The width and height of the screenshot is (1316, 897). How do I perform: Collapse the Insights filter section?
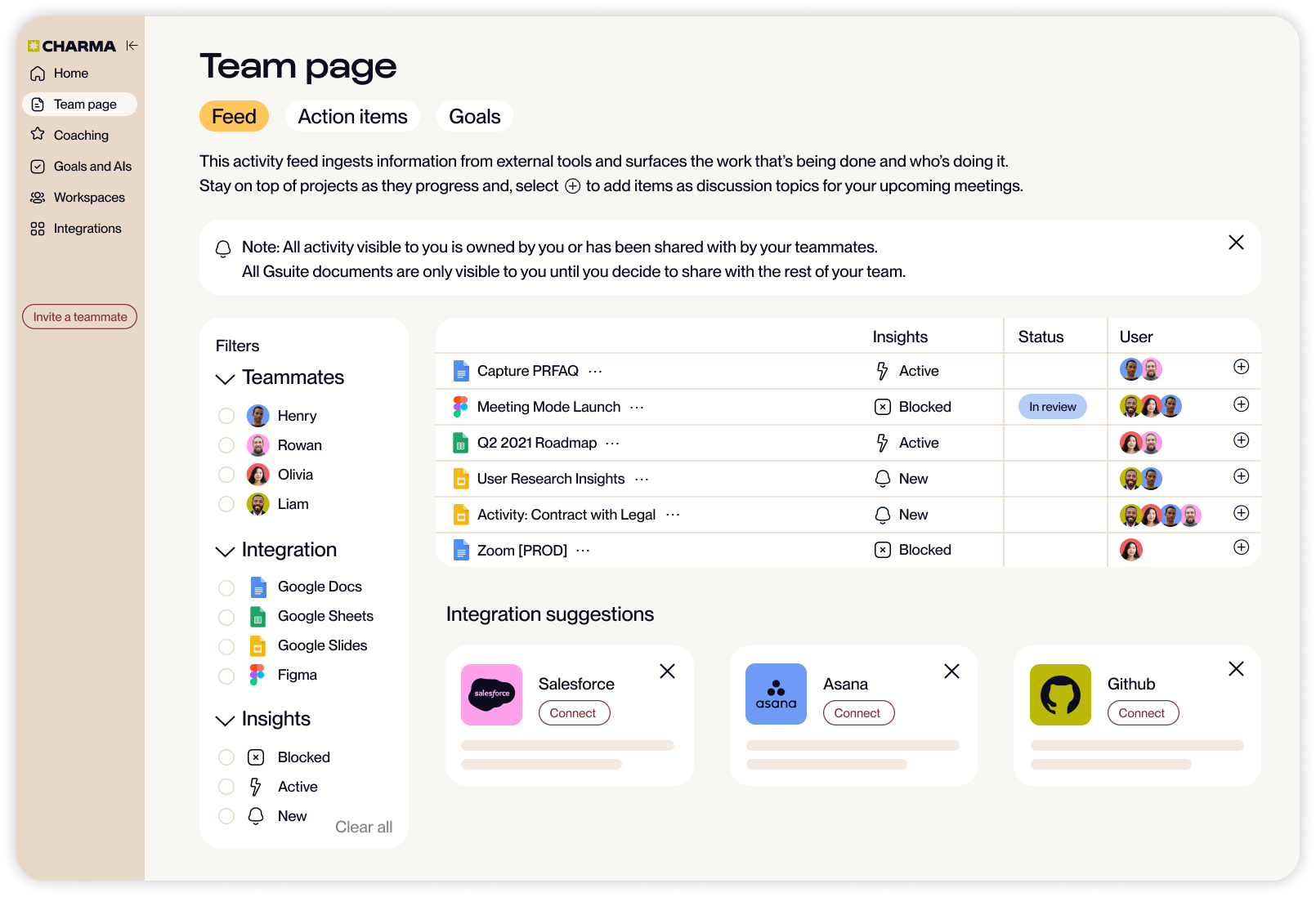(x=225, y=720)
